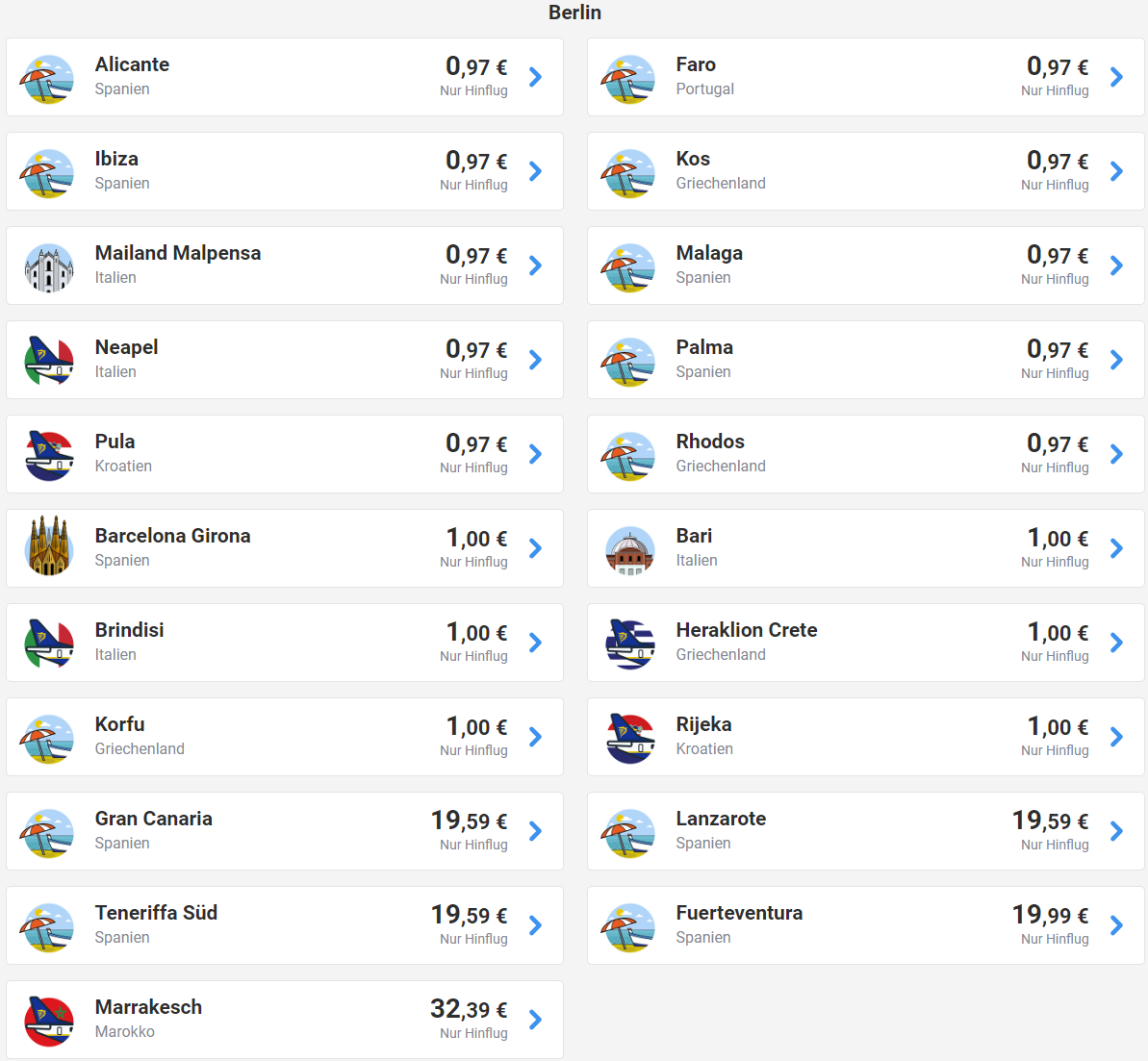Image resolution: width=1148 pixels, height=1061 pixels.
Task: Select the Rhodos destination card
Action: coord(865,454)
